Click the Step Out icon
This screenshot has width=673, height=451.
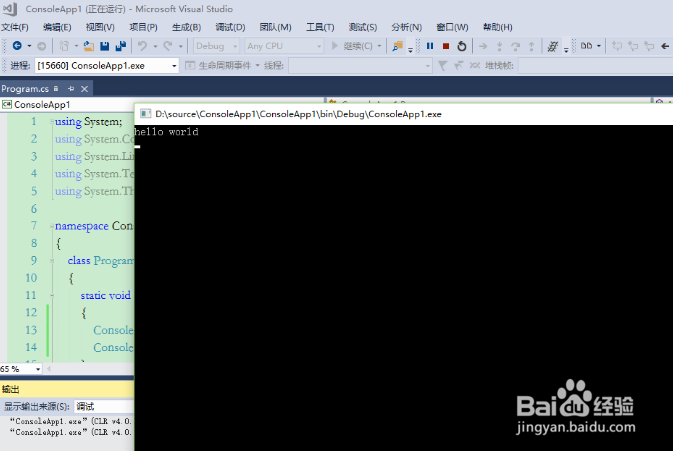(531, 46)
